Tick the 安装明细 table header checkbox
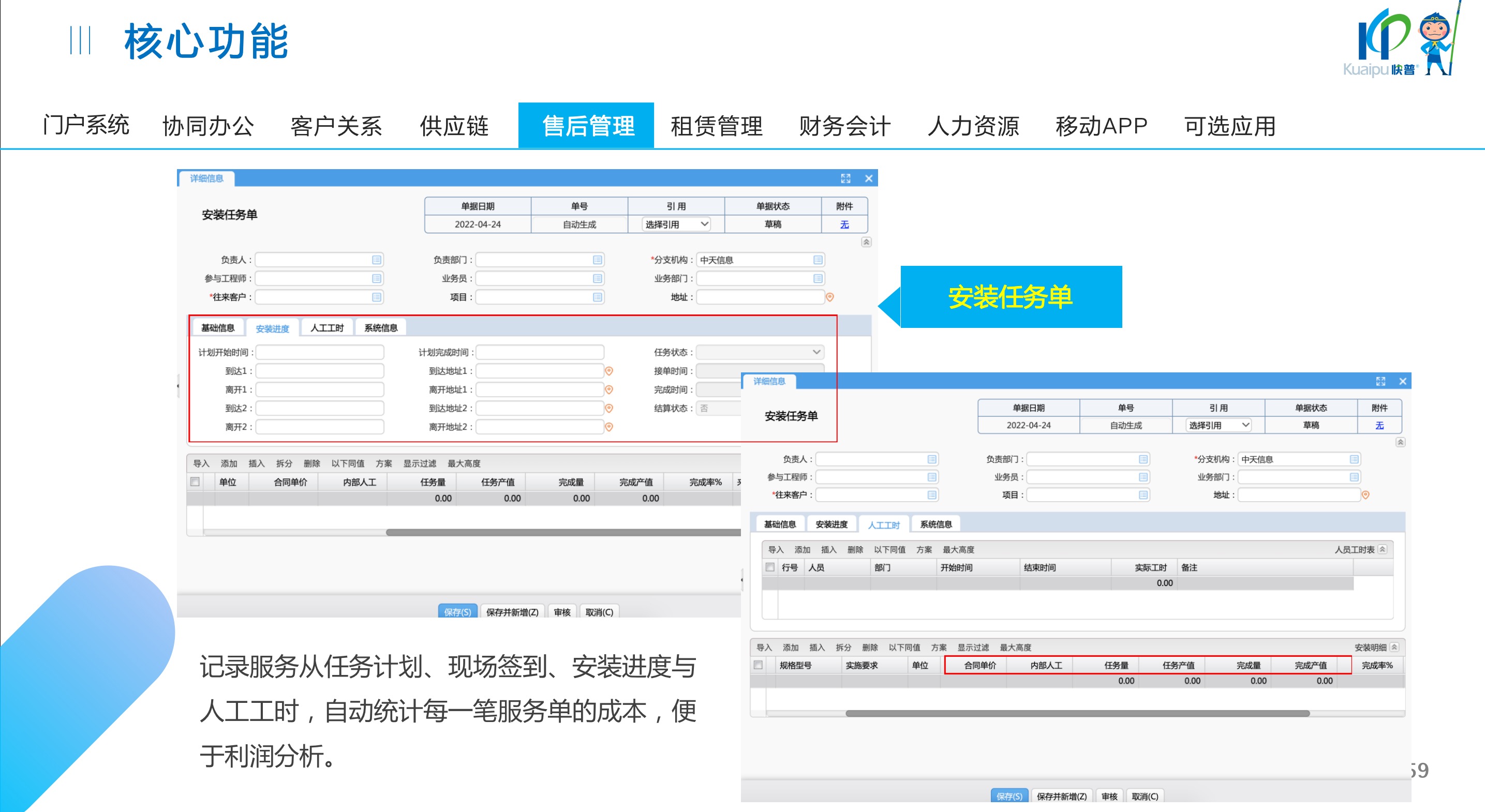This screenshot has width=1485, height=812. point(758,665)
